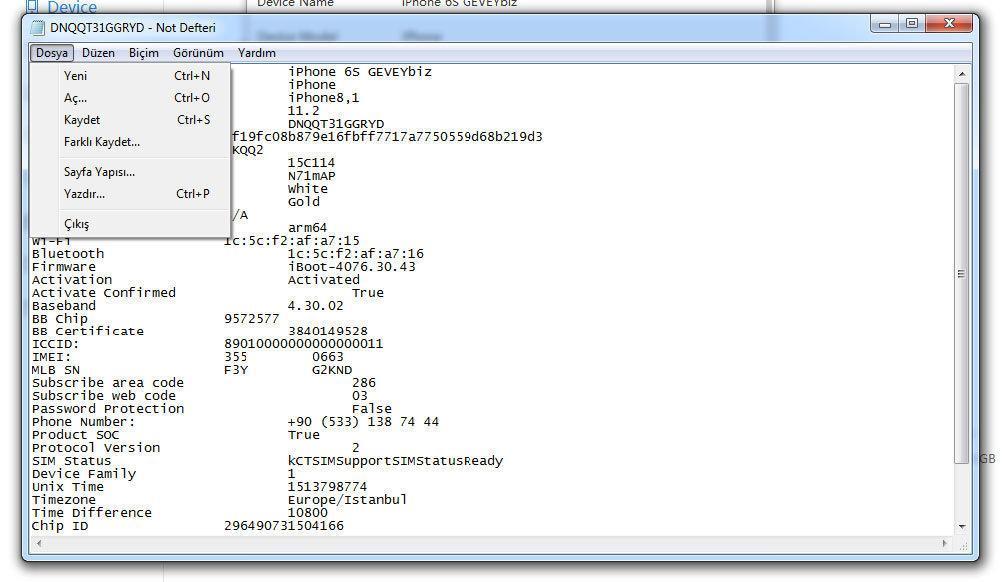The width and height of the screenshot is (1002, 582).
Task: Click the 'Product SOC' label
Action: coord(75,435)
